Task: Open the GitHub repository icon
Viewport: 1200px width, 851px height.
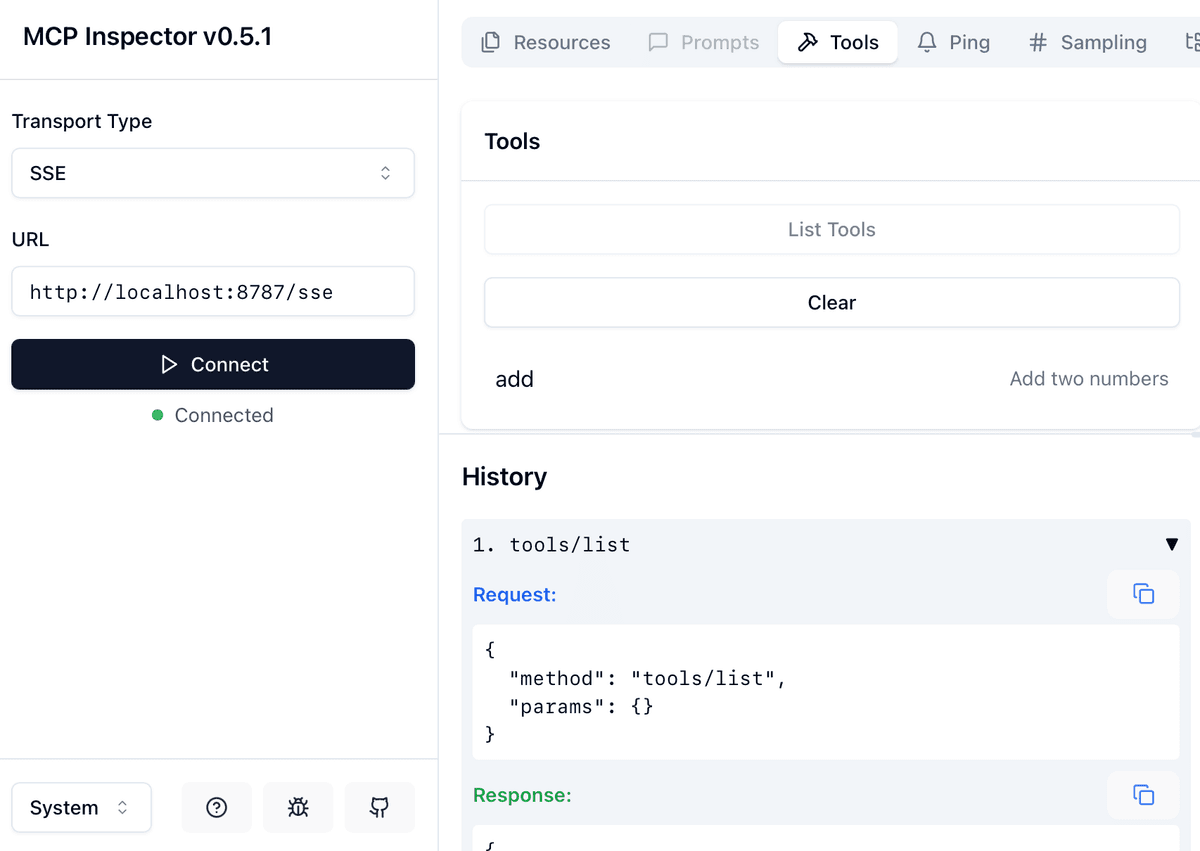Action: pyautogui.click(x=379, y=808)
